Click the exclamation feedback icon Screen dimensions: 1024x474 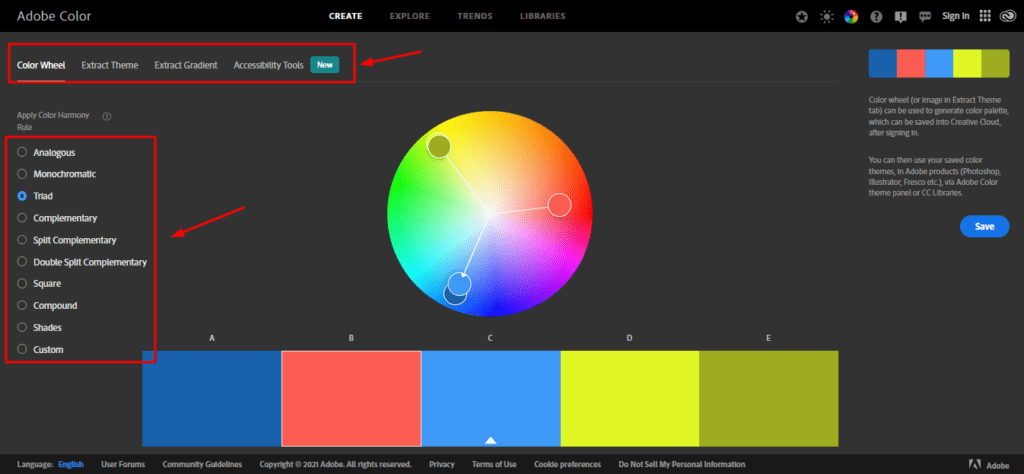click(x=901, y=16)
